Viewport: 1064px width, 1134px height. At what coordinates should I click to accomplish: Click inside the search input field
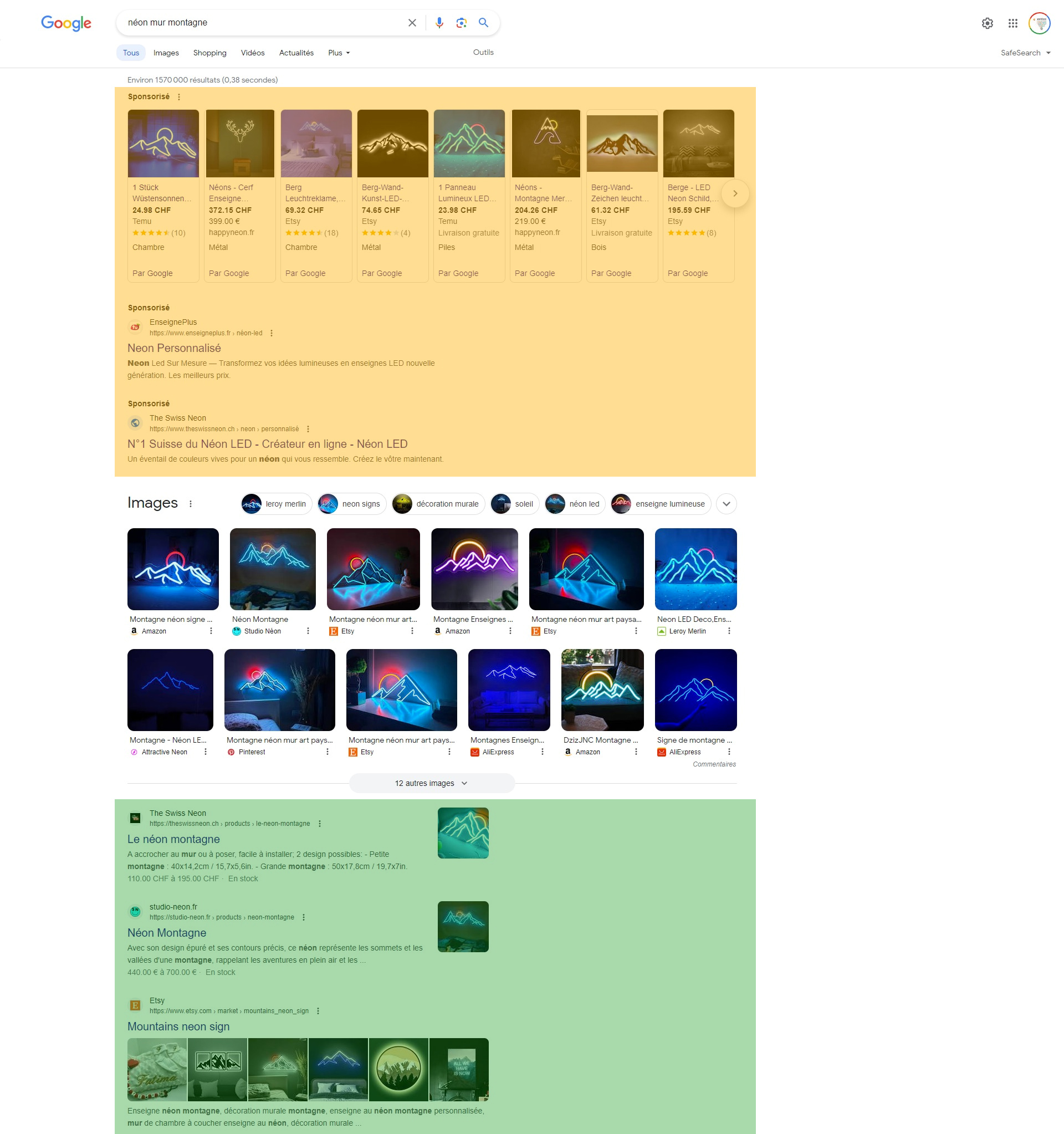point(262,23)
